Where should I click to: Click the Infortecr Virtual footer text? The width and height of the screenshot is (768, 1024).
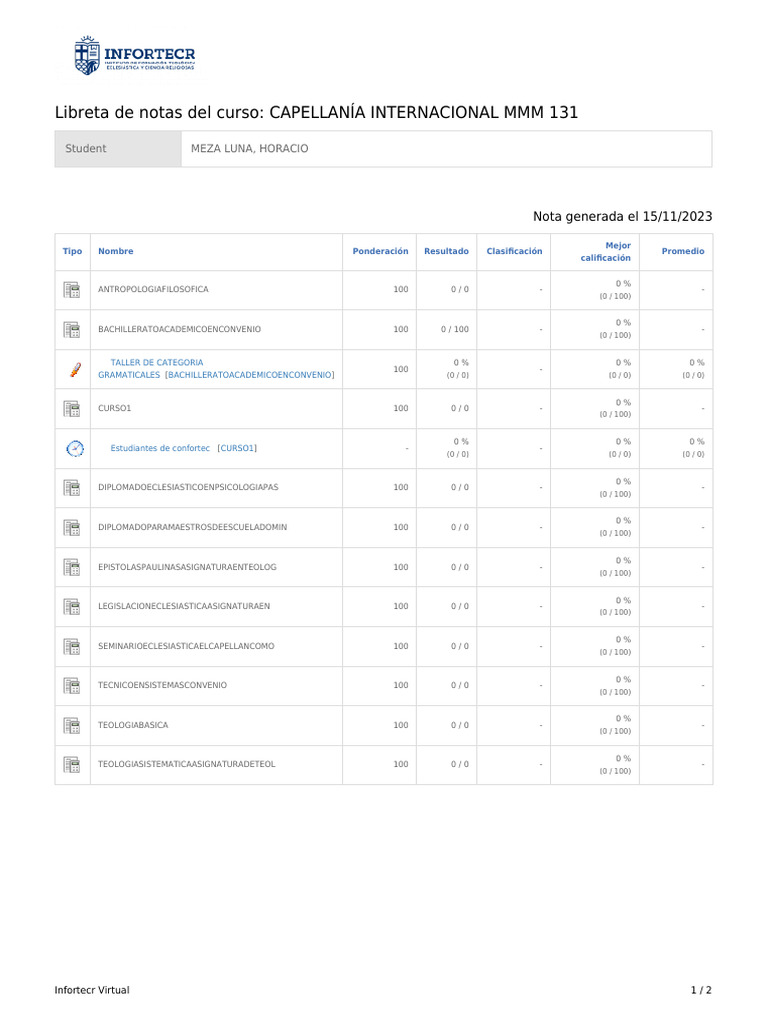pyautogui.click(x=92, y=990)
